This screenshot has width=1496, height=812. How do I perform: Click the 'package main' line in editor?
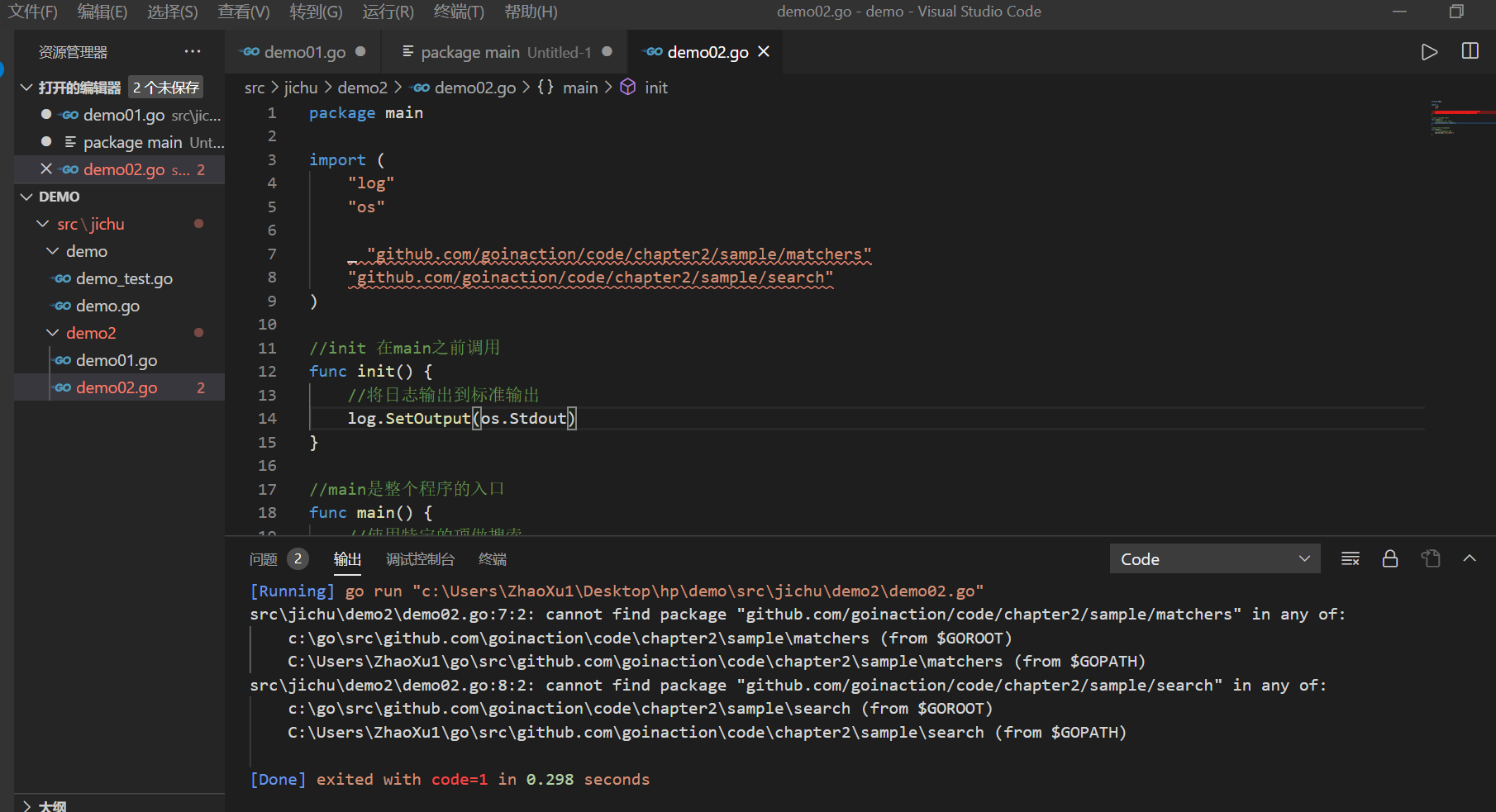[366, 113]
